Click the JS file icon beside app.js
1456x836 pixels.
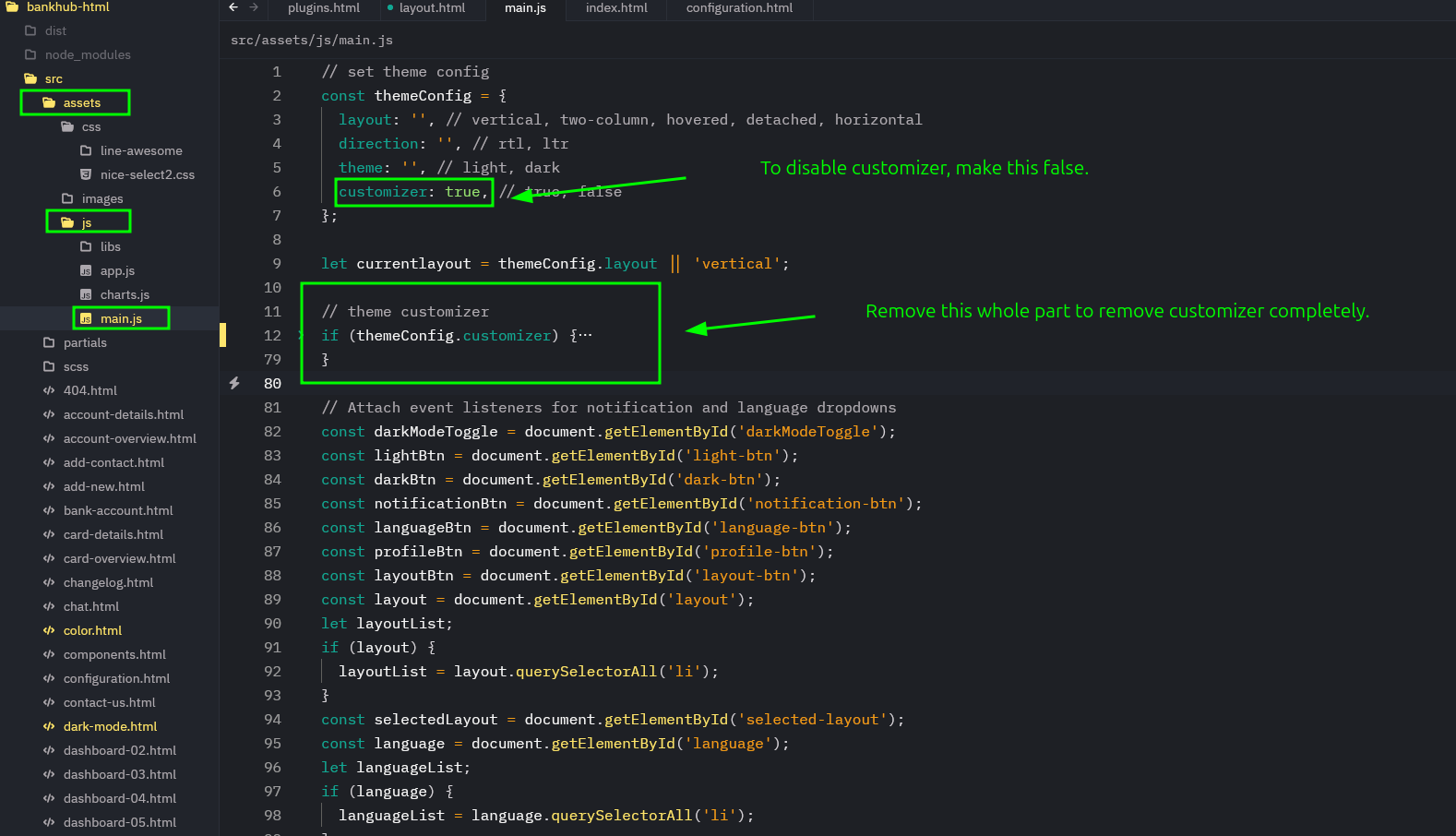(86, 271)
